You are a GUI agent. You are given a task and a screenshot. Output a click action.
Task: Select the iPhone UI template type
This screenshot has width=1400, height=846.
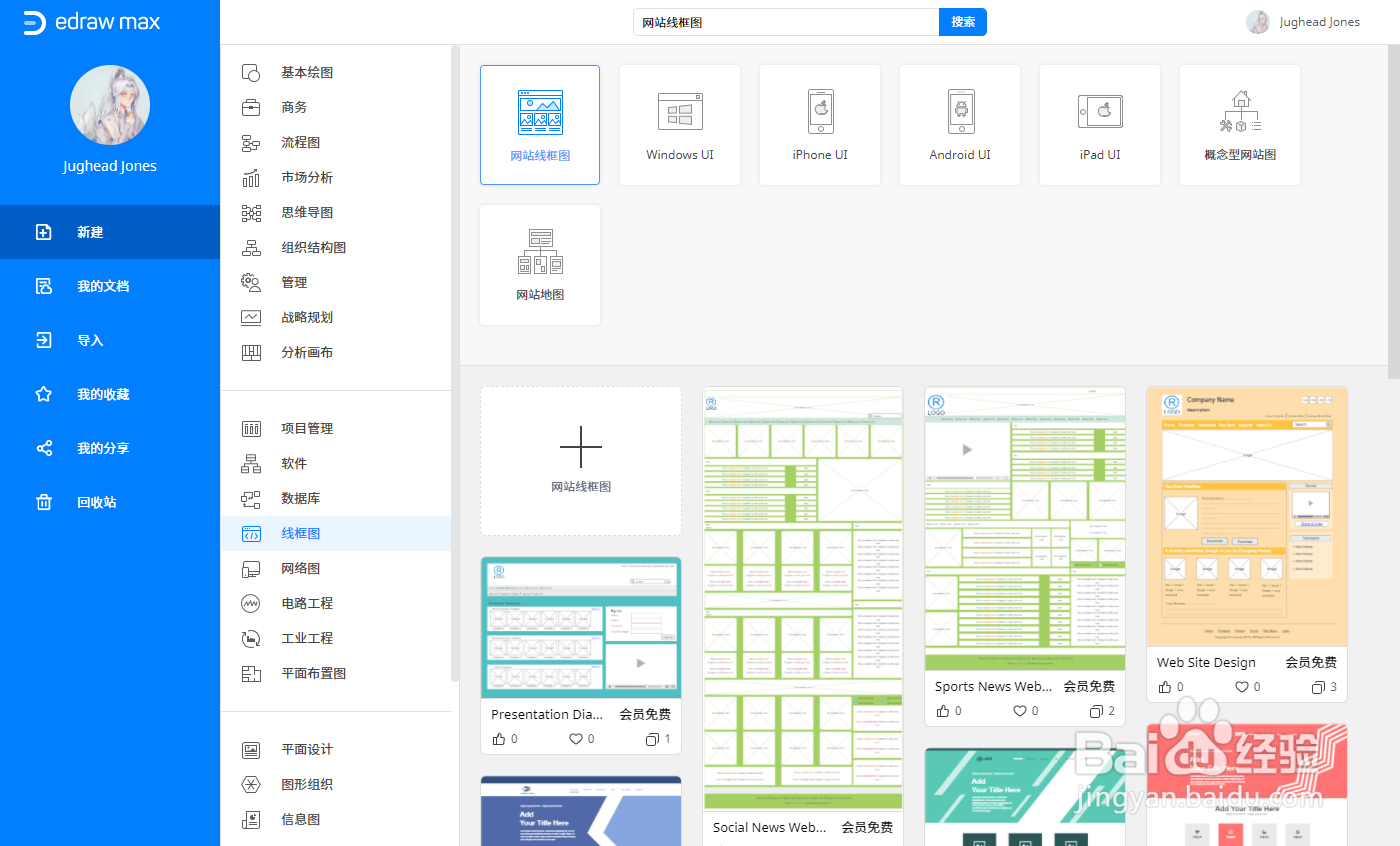coord(819,124)
